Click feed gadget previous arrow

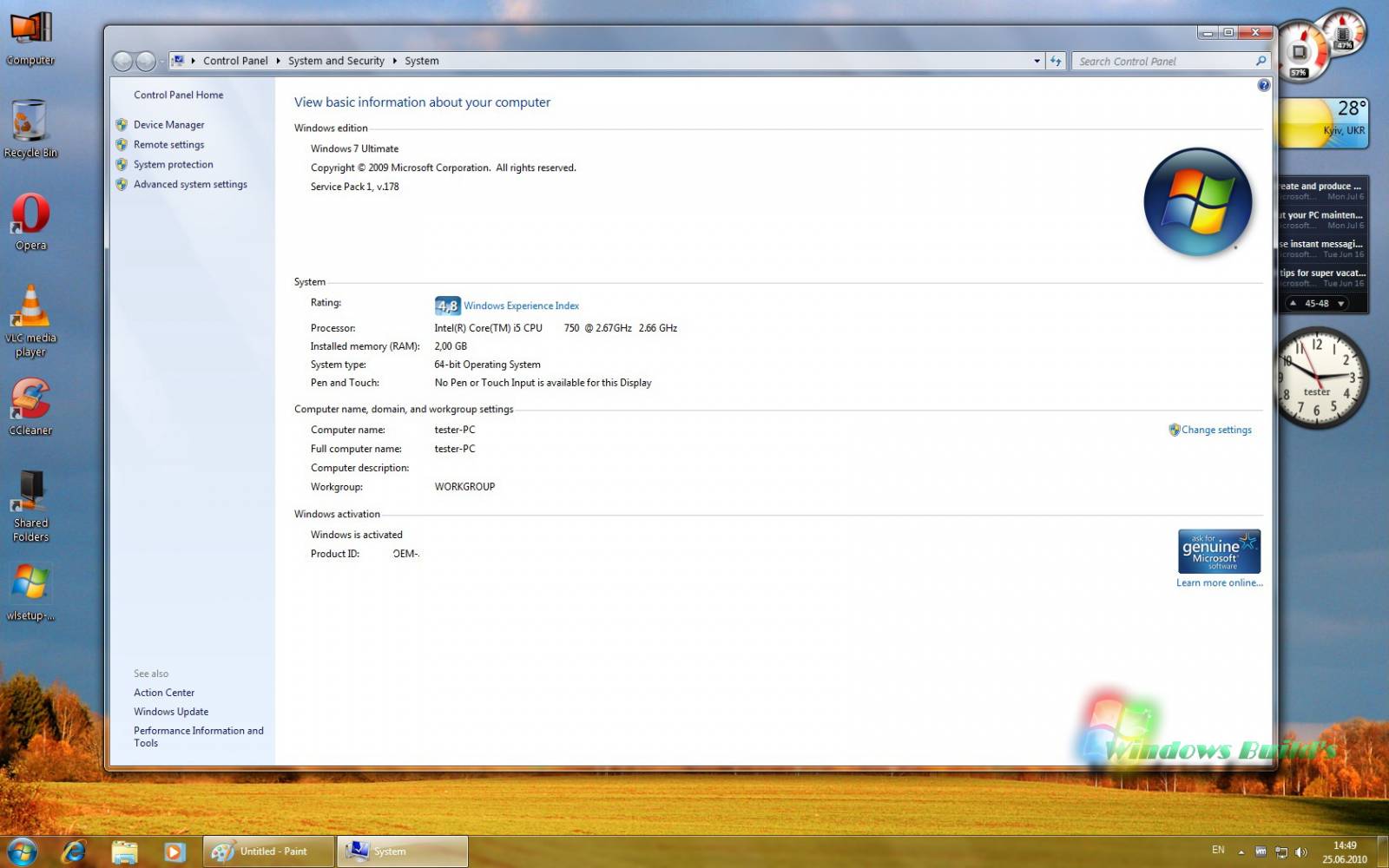(x=1293, y=304)
